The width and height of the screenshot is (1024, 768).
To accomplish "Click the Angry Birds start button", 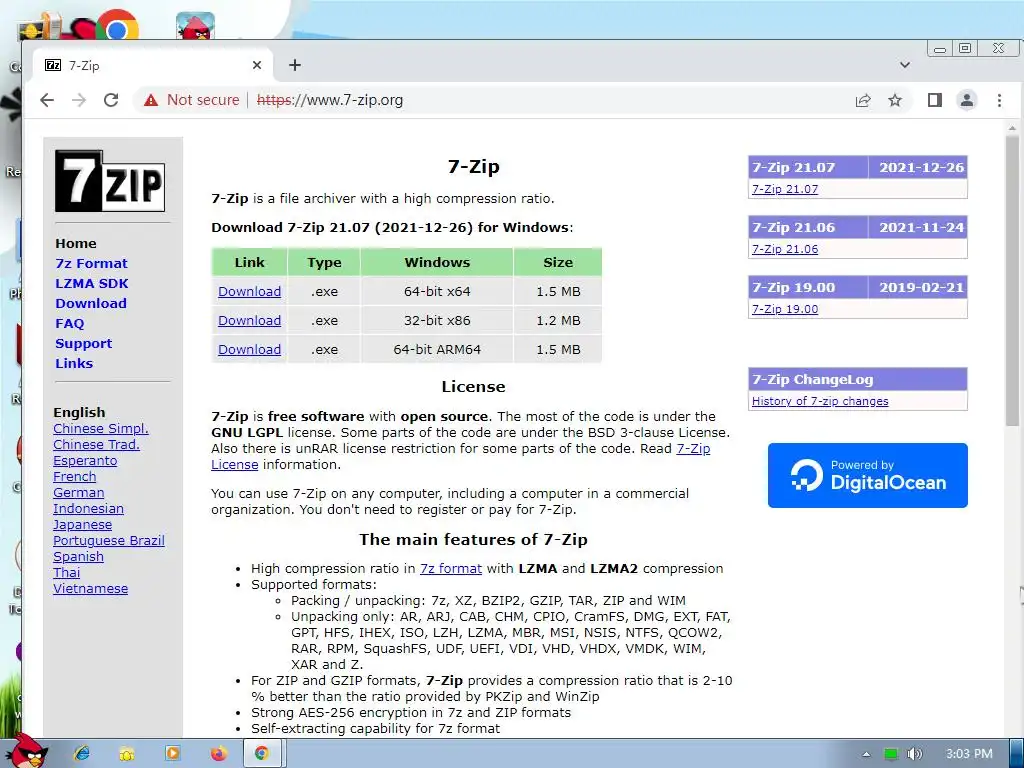I will tap(26, 752).
